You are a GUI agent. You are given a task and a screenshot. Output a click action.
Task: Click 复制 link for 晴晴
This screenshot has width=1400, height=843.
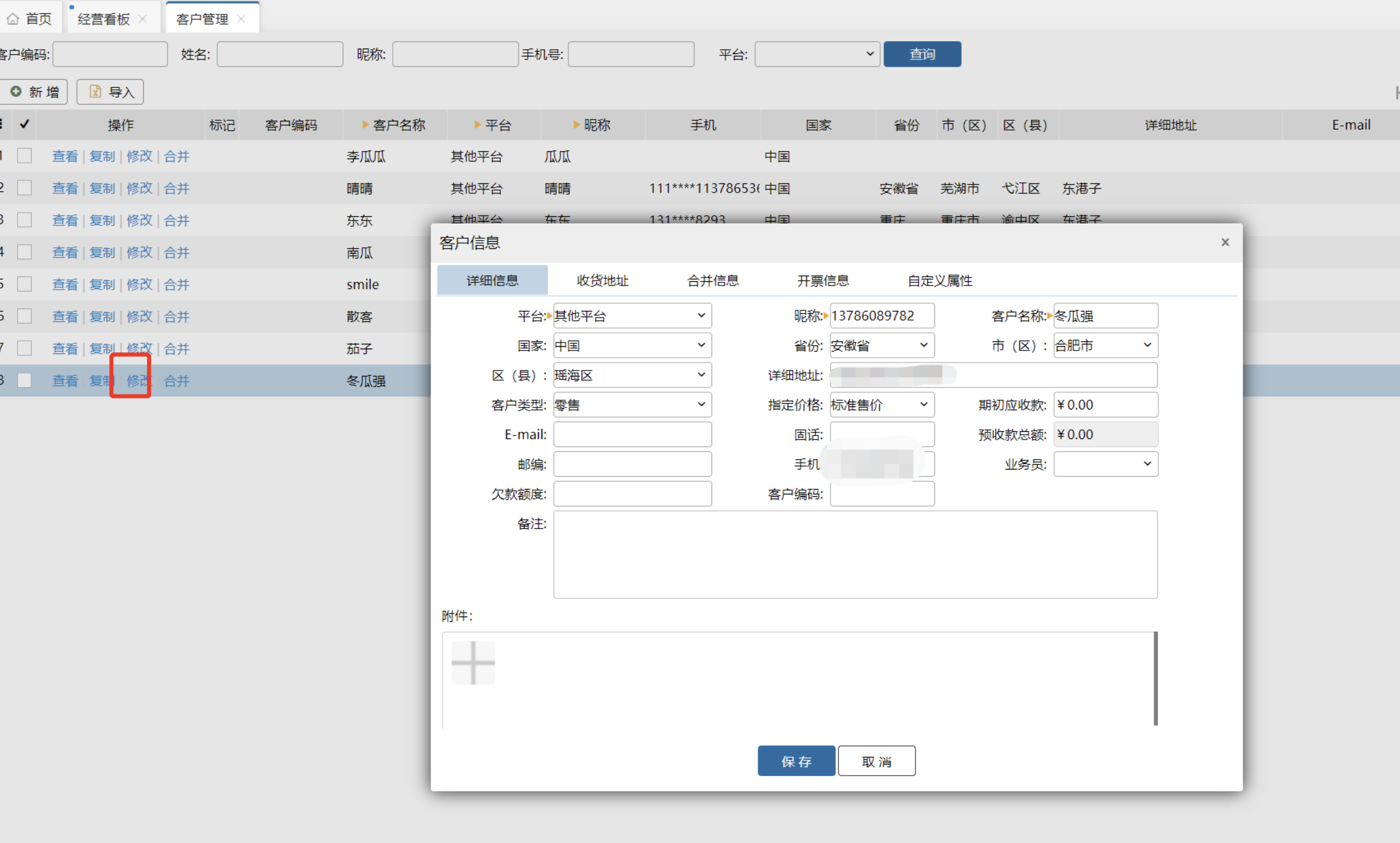(102, 188)
